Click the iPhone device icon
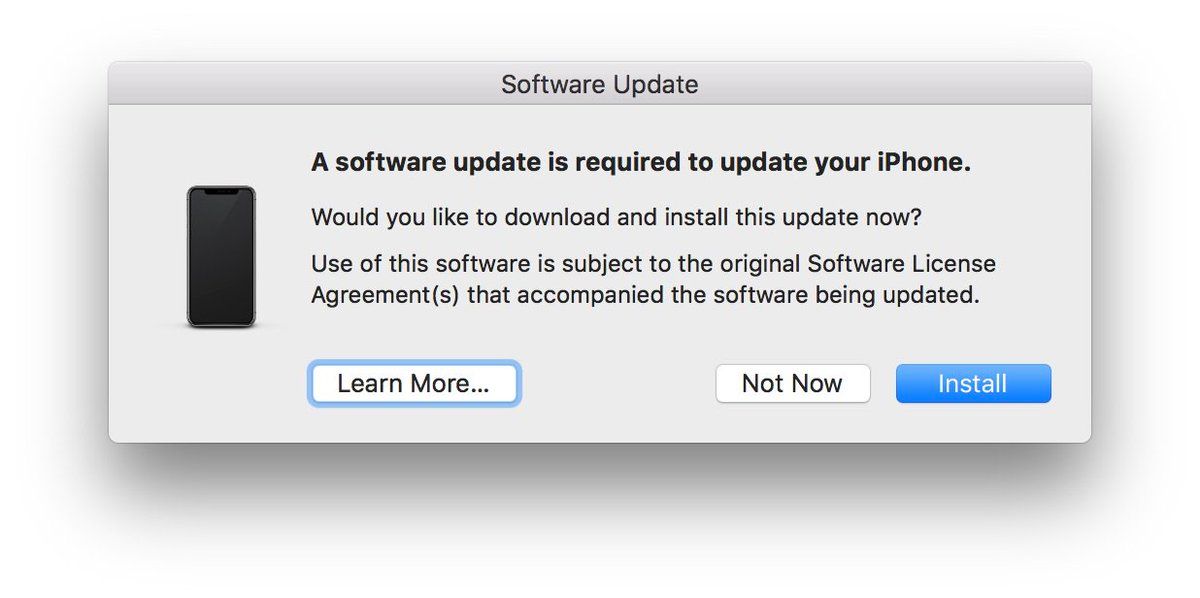This screenshot has width=1200, height=598. (x=221, y=256)
